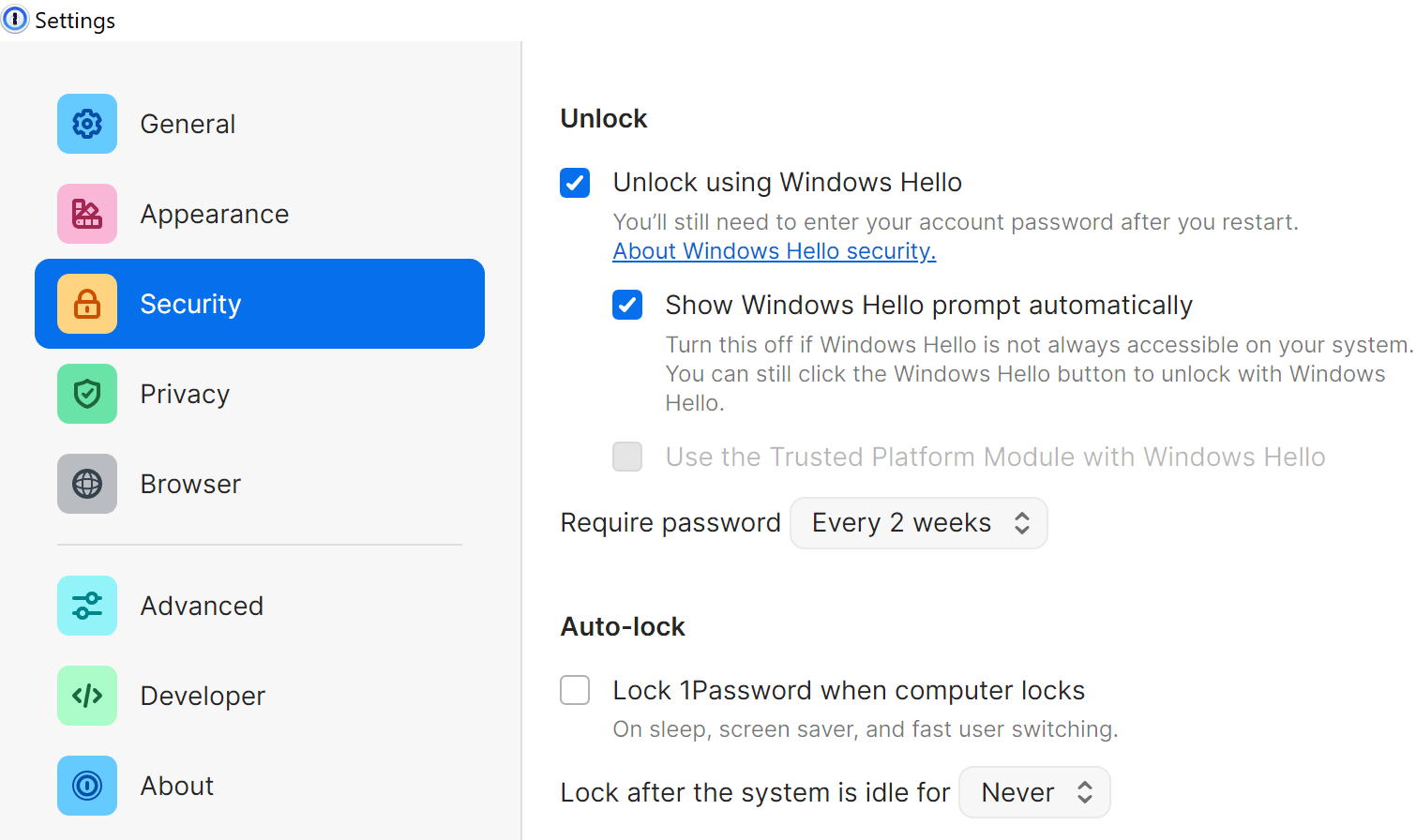Click the Security padlock icon
Screen dimensions: 1416x840
click(x=86, y=303)
